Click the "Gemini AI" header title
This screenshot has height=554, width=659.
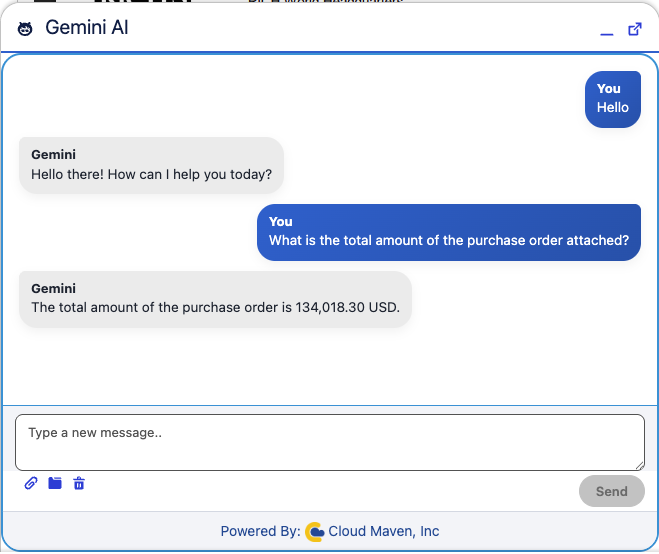(x=87, y=28)
